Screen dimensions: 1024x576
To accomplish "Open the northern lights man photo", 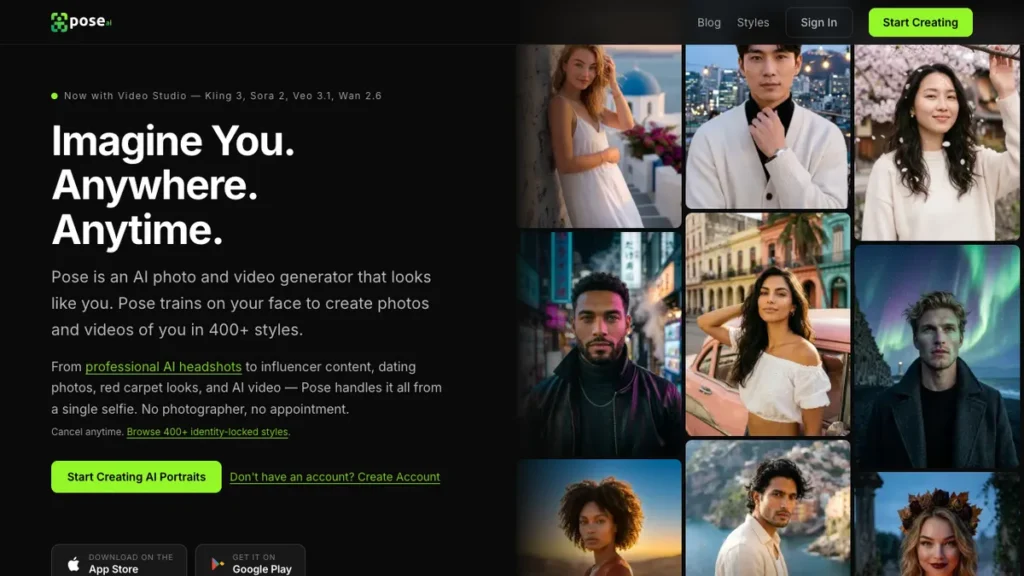I will [x=936, y=357].
